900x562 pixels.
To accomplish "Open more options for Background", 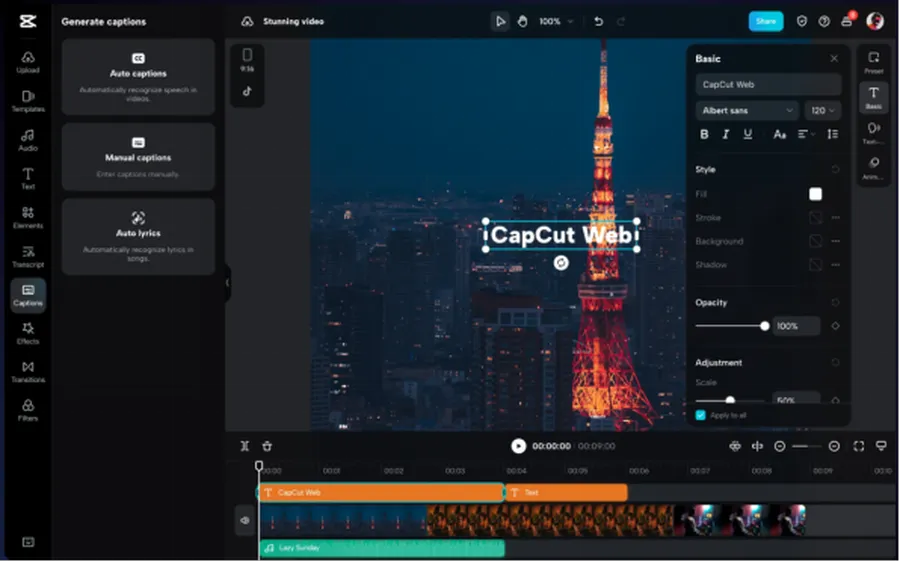I will click(x=836, y=241).
